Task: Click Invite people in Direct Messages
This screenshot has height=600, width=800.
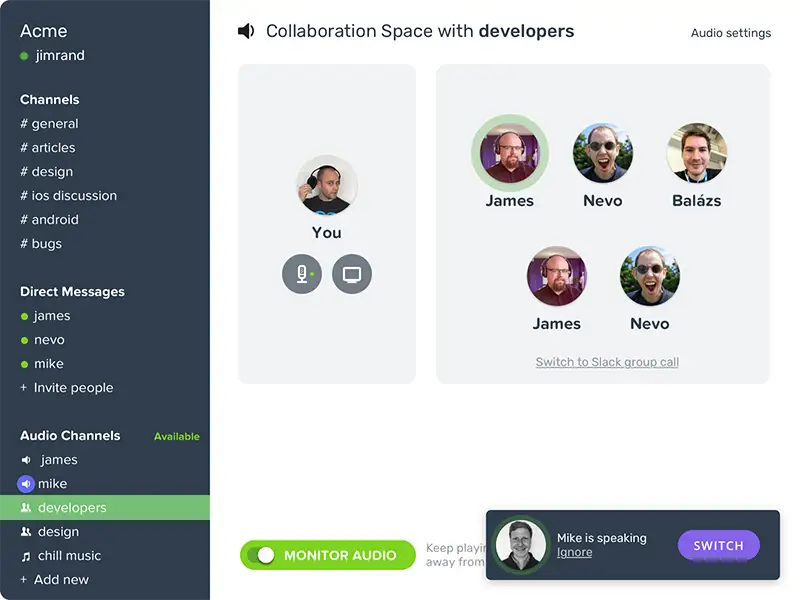Action: click(73, 388)
